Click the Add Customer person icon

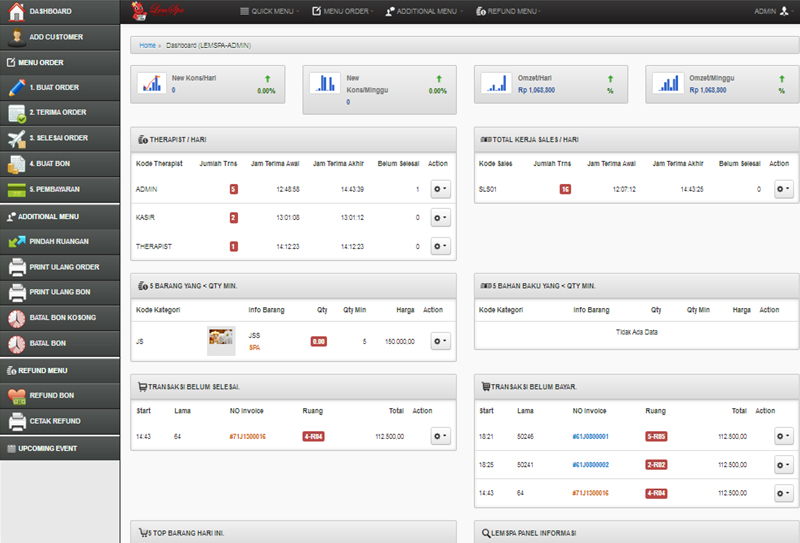coord(16,37)
